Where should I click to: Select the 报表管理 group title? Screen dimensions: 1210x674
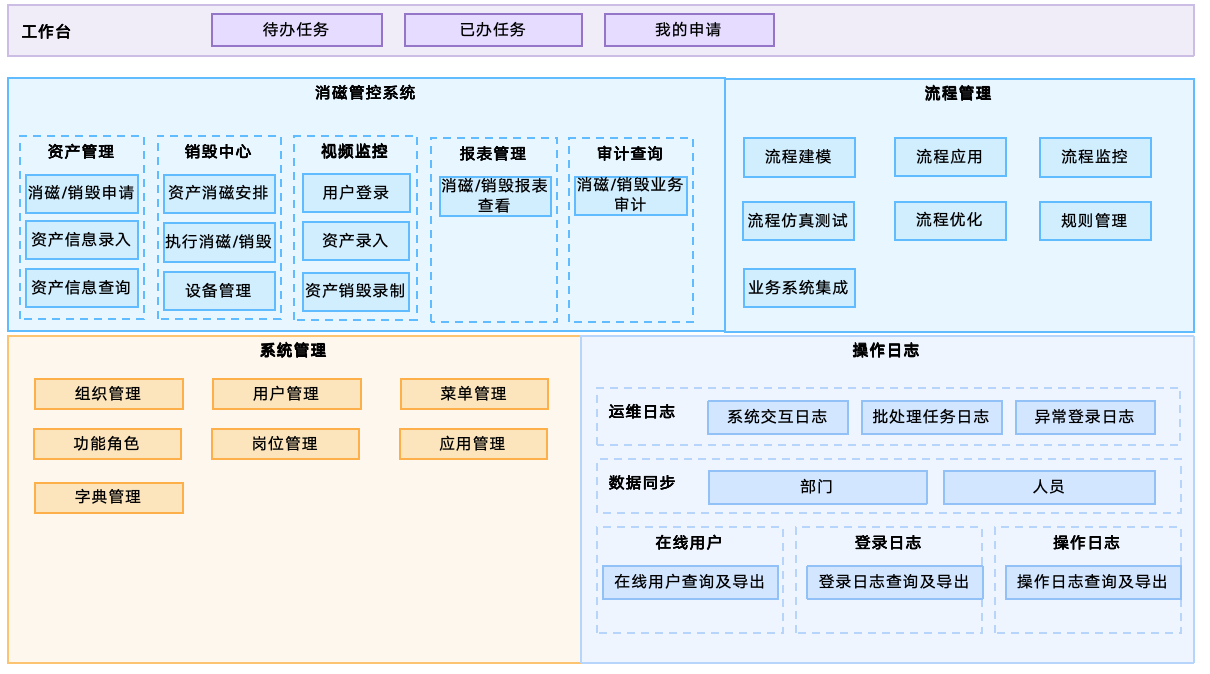[x=493, y=154]
